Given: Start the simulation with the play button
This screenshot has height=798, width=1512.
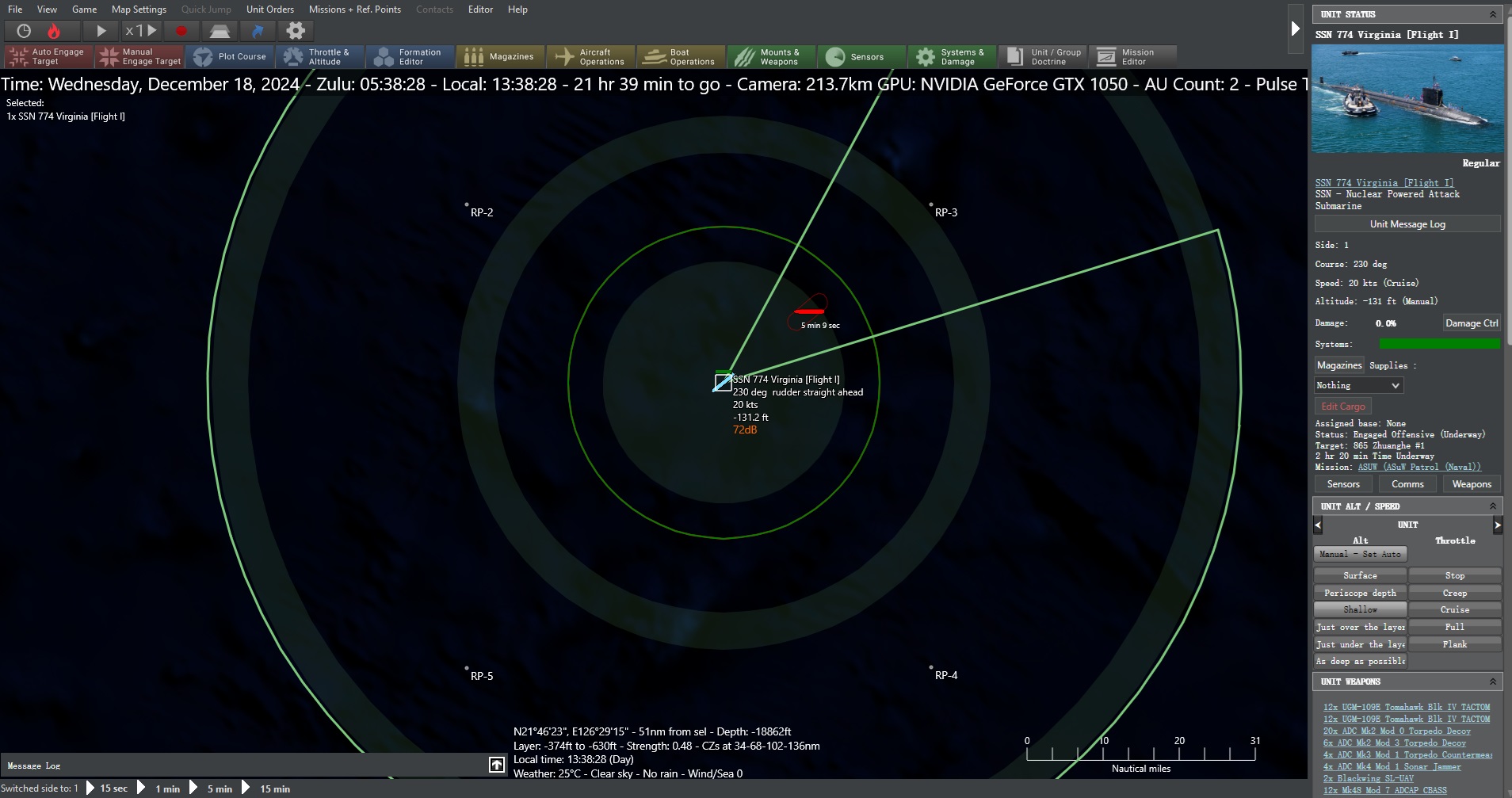Looking at the screenshot, I should click(101, 31).
